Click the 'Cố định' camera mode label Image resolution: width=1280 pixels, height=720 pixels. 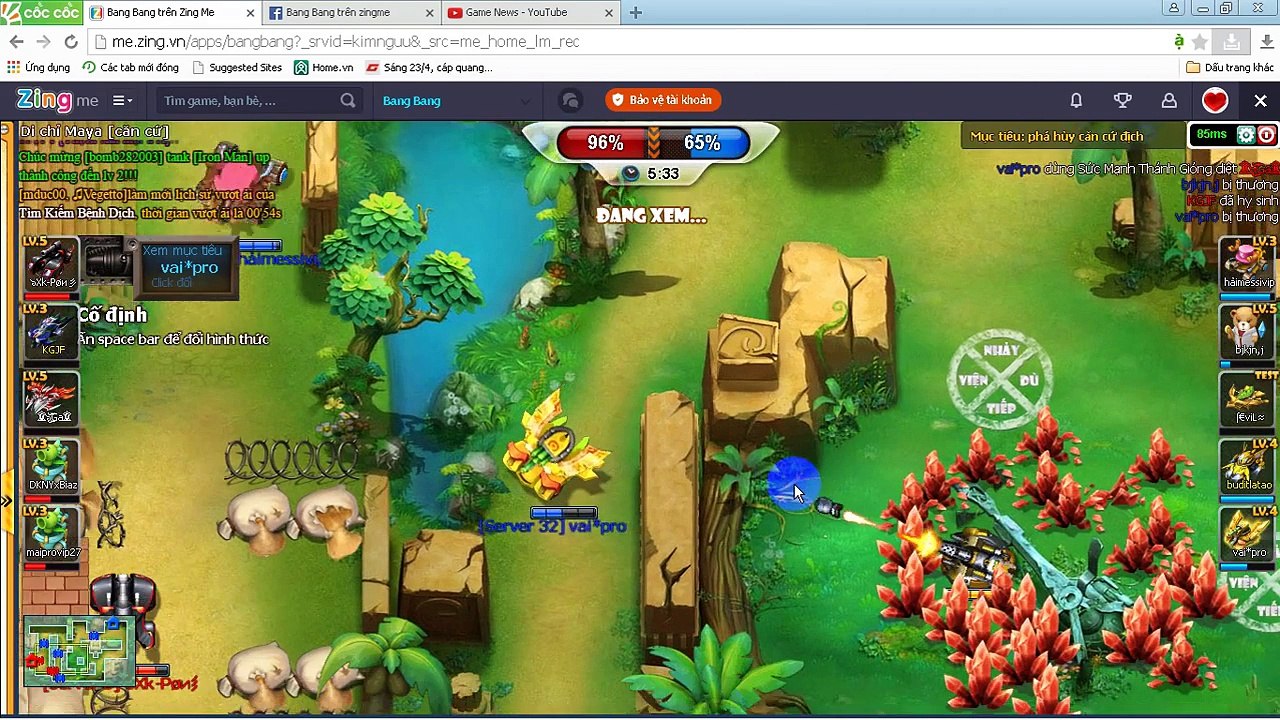tap(112, 315)
